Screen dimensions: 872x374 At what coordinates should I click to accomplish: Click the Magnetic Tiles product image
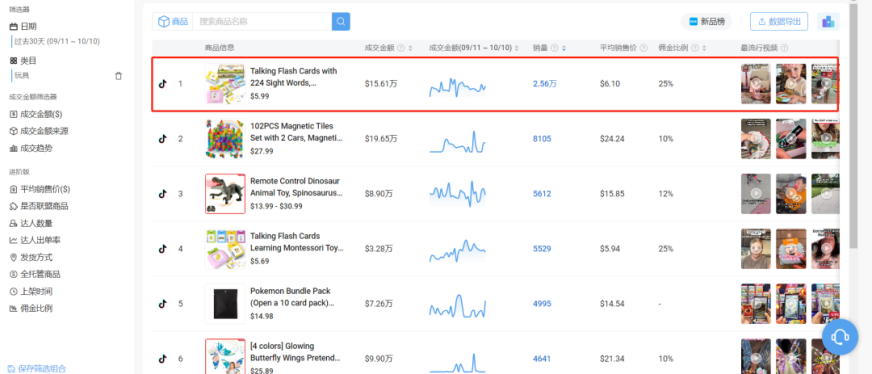[225, 139]
